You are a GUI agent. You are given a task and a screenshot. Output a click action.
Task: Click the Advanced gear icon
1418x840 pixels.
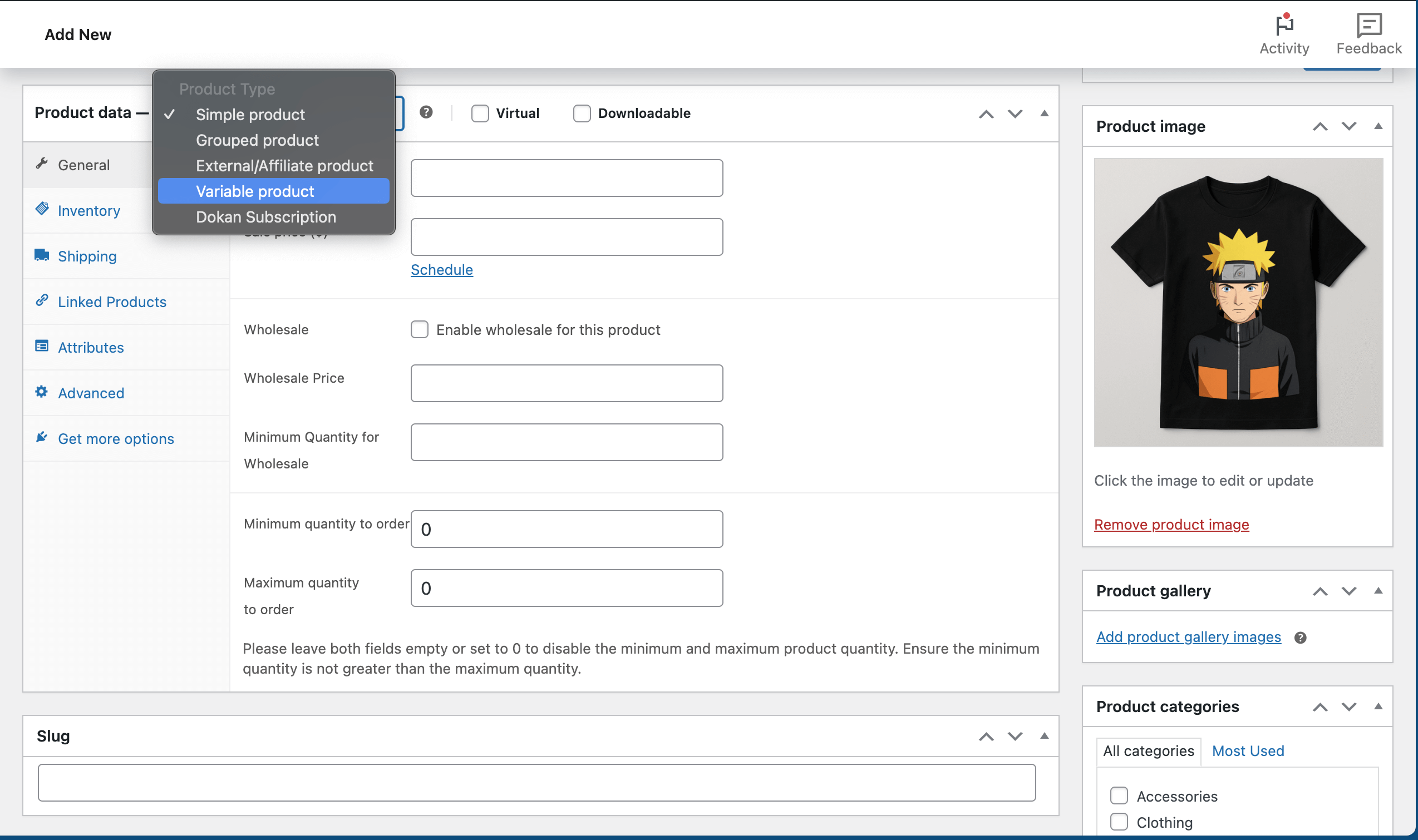41,392
